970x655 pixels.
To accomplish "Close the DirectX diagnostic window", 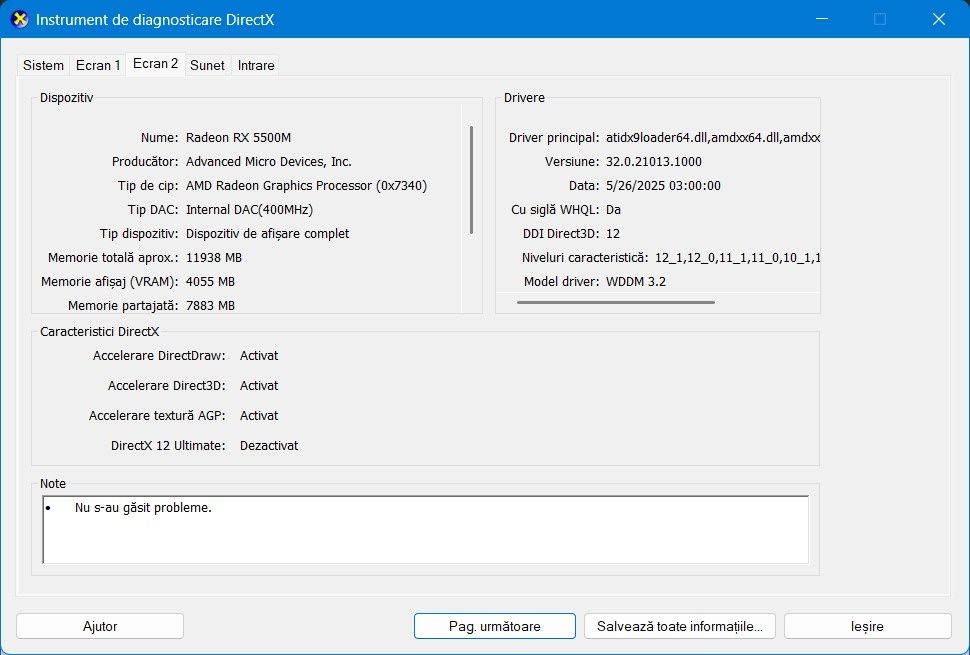I will tap(938, 19).
